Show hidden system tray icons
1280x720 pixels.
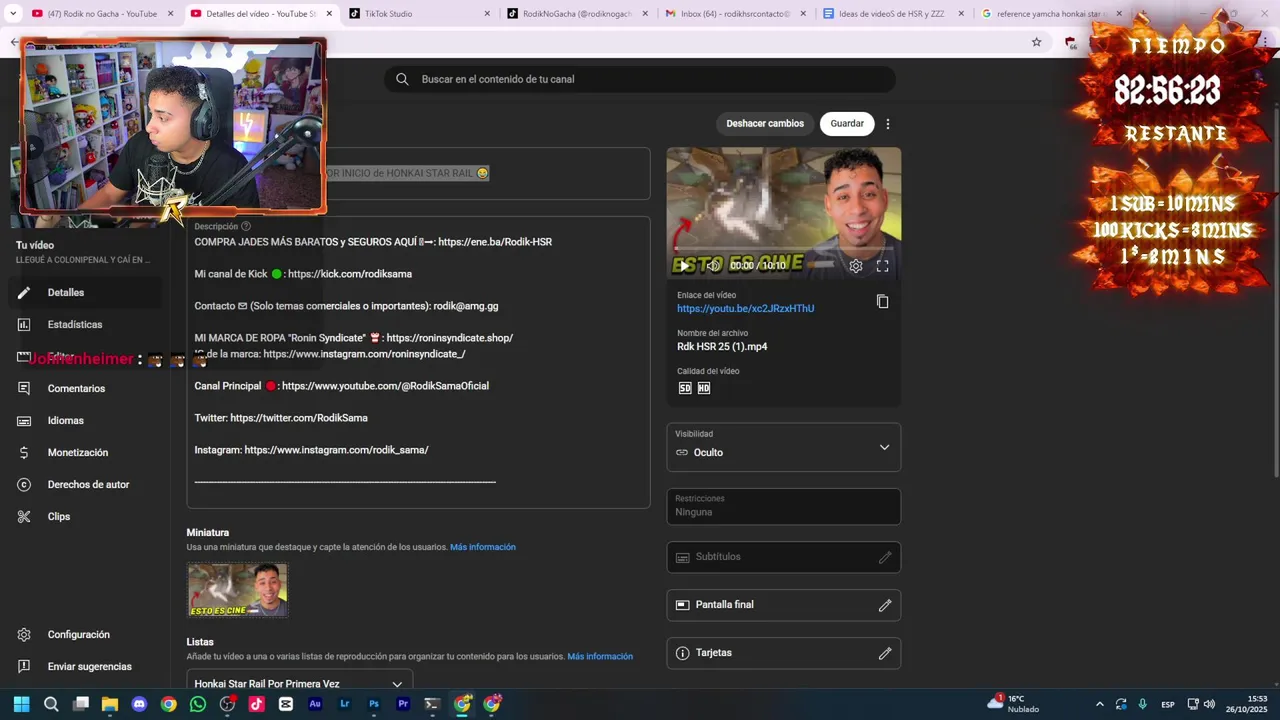tap(1100, 704)
